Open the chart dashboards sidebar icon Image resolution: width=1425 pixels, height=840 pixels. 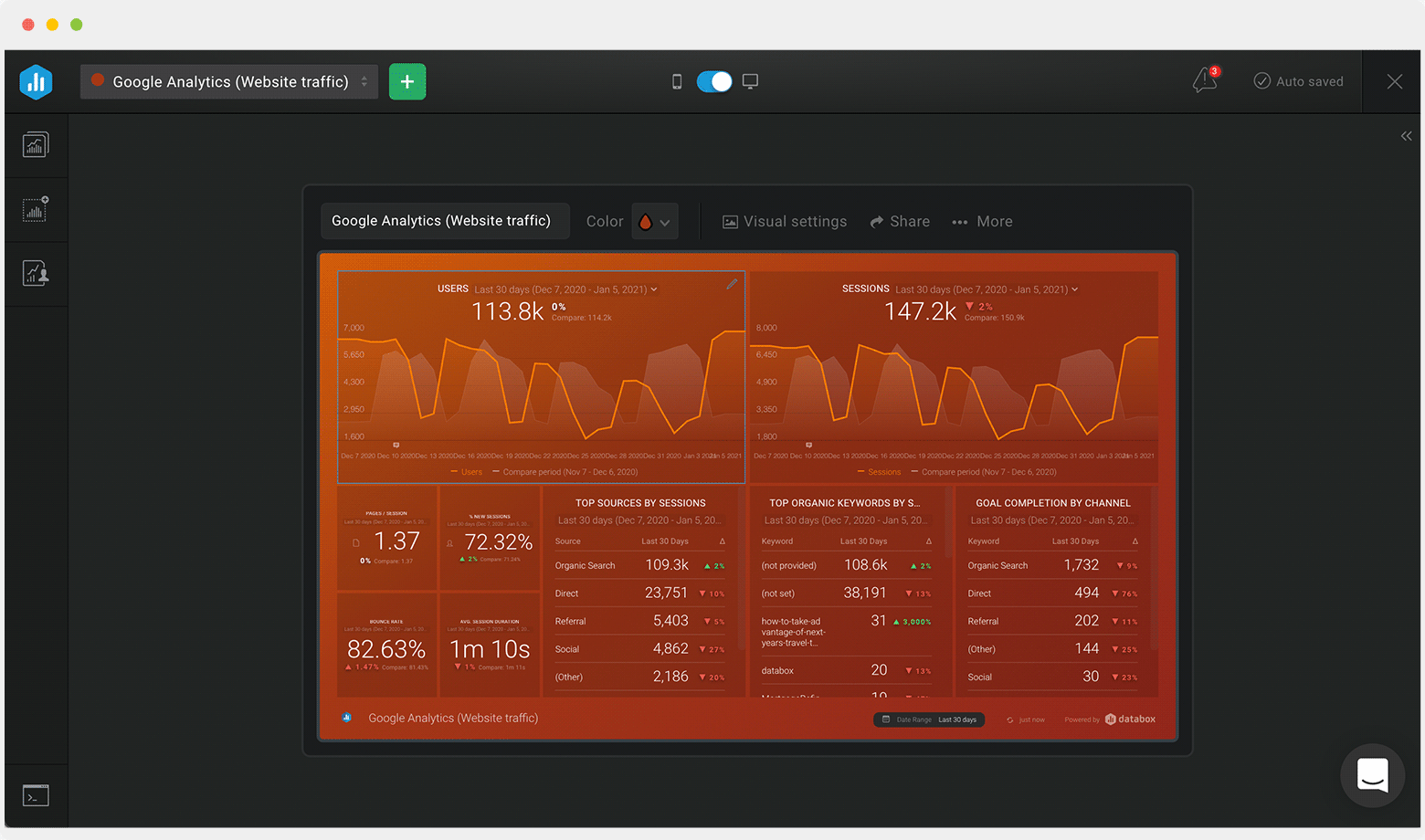(36, 145)
